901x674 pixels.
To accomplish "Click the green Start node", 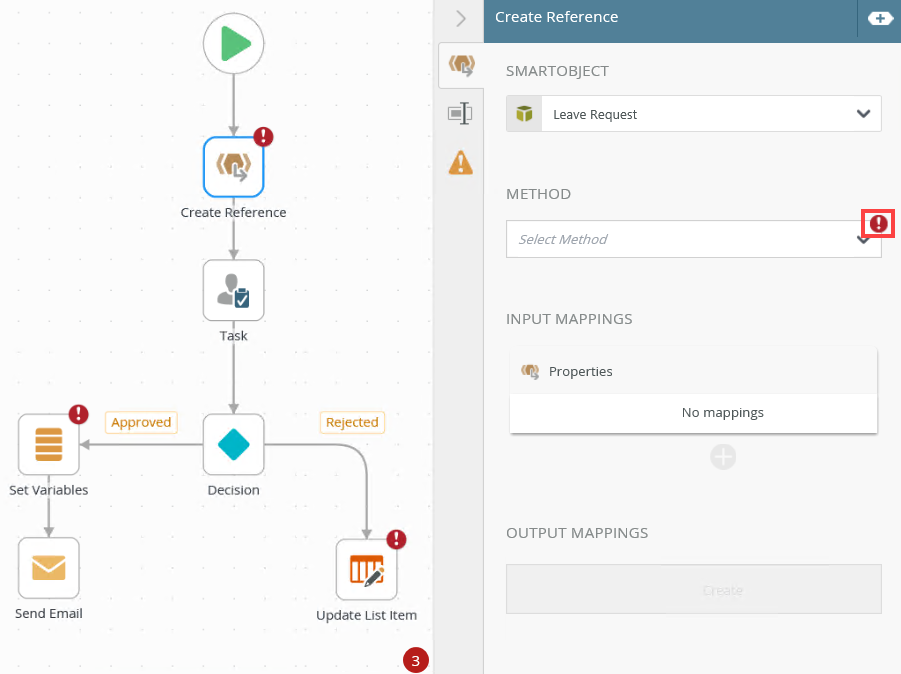I will 233,44.
